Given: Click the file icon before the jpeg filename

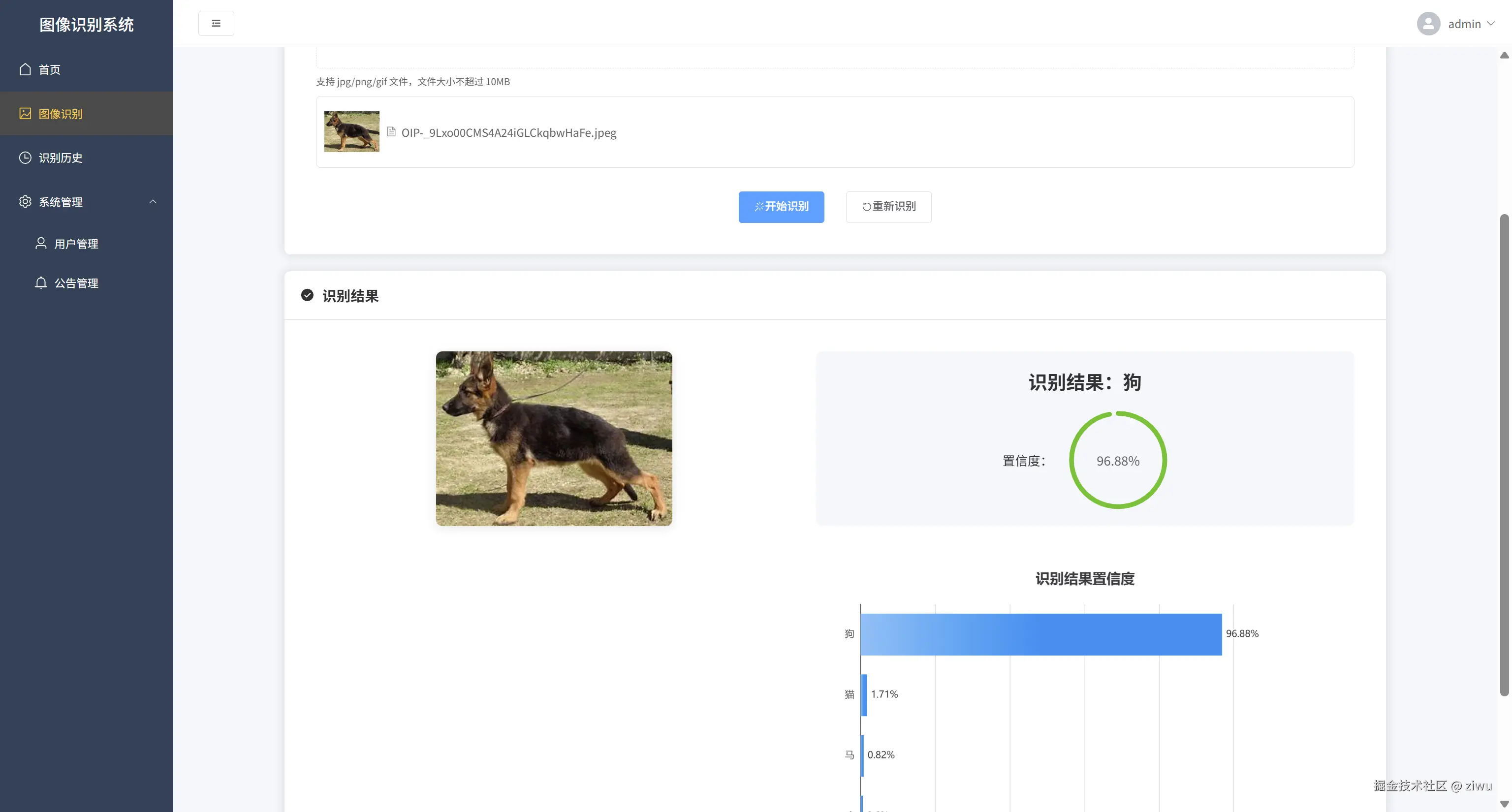Looking at the screenshot, I should 391,132.
